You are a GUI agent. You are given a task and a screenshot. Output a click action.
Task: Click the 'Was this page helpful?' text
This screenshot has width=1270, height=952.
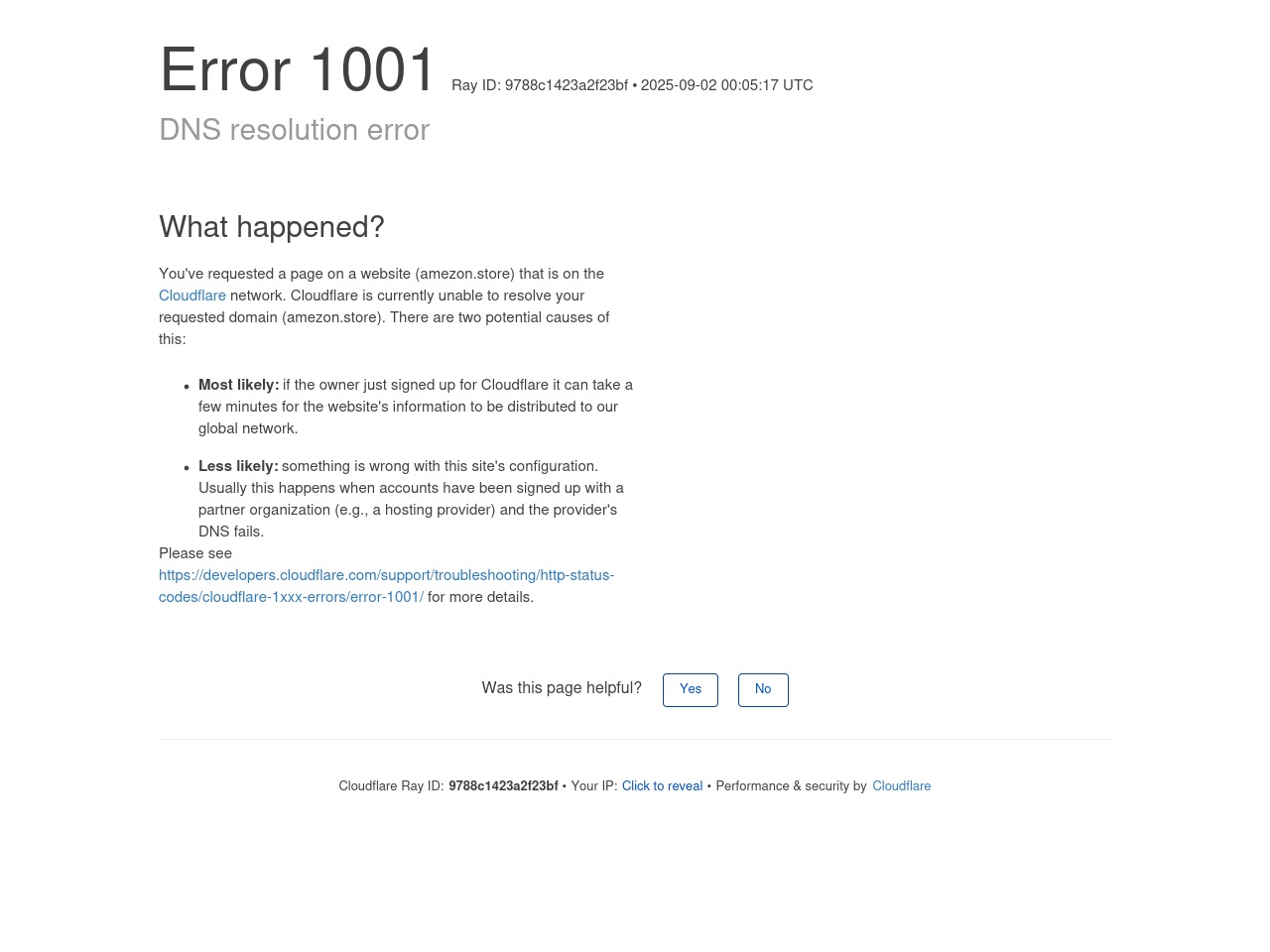562,688
